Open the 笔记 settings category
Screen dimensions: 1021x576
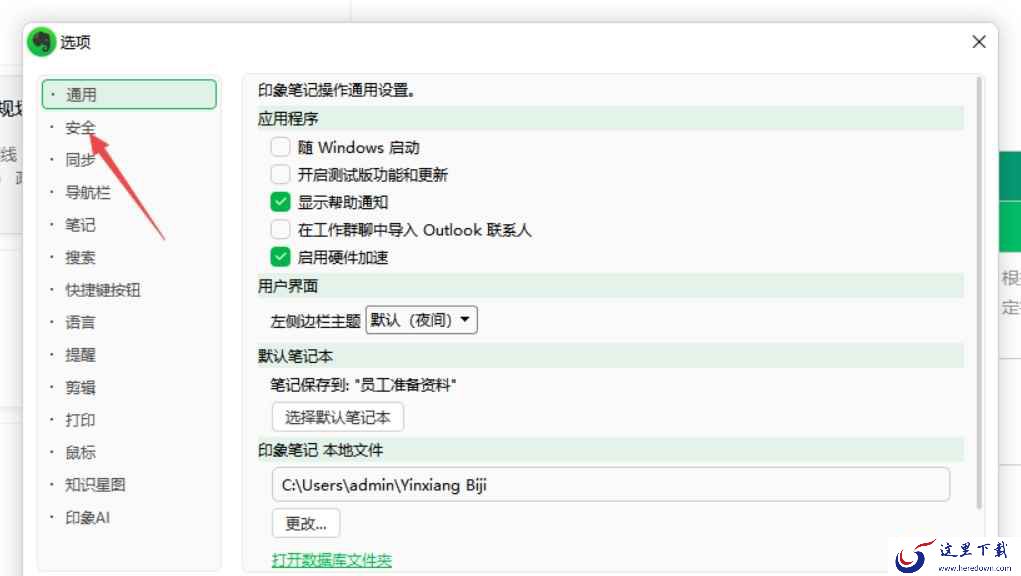click(x=80, y=225)
